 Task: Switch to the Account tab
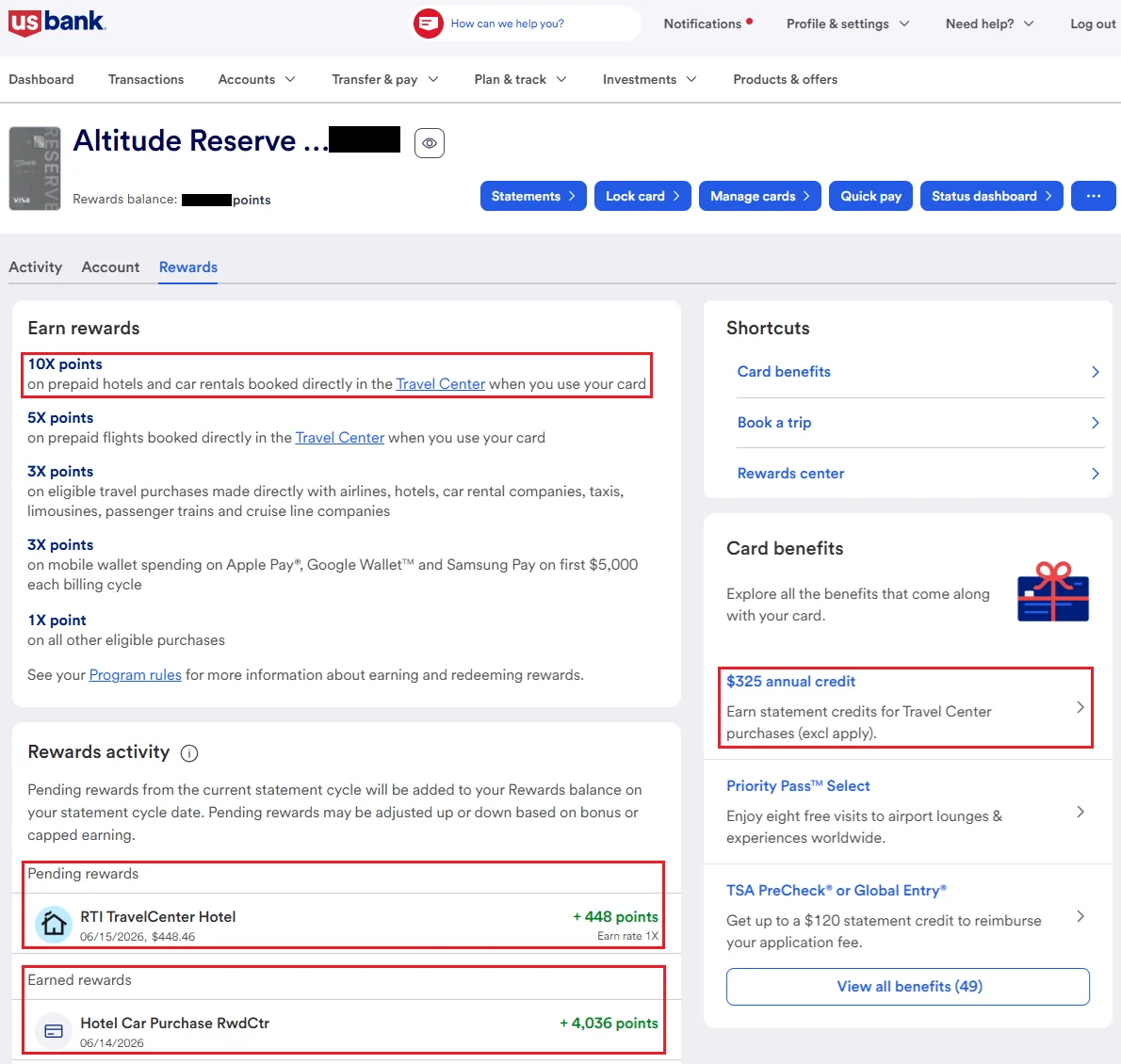(110, 266)
